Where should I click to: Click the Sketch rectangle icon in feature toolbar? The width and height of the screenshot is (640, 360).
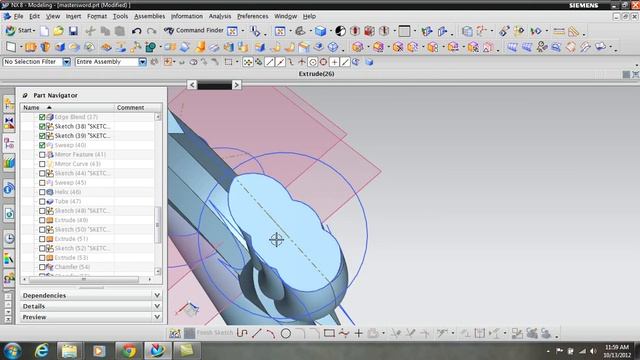pyautogui.click(x=11, y=47)
